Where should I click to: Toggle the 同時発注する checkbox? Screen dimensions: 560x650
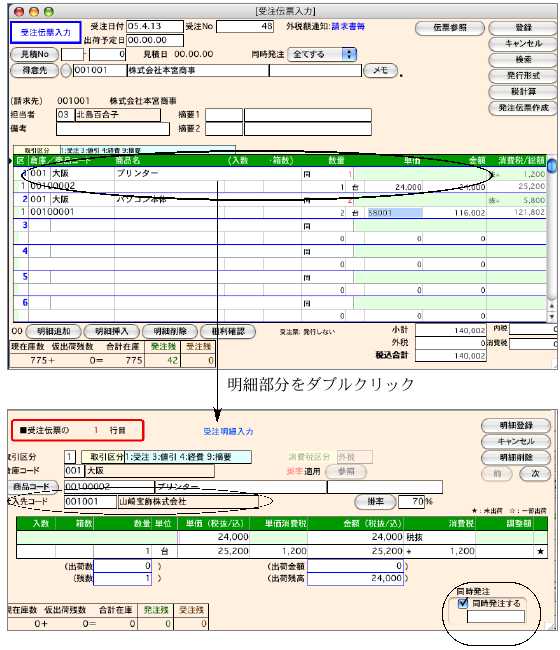coord(463,604)
